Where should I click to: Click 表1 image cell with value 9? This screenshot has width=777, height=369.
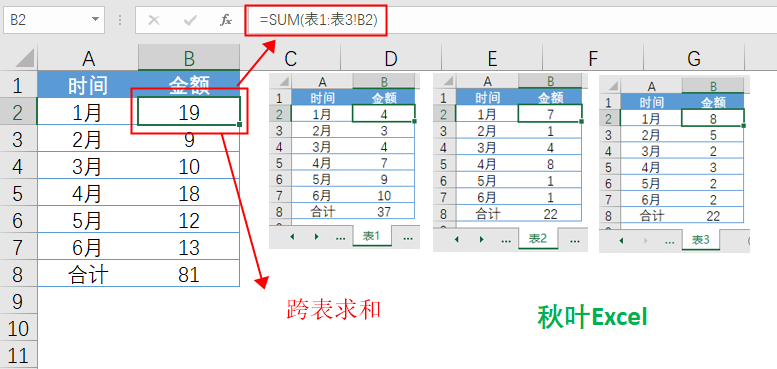pyautogui.click(x=384, y=179)
